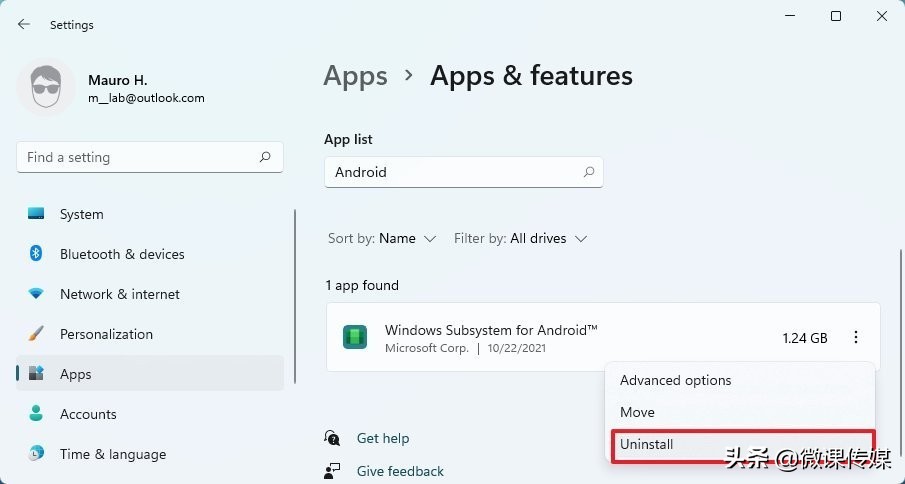Image resolution: width=905 pixels, height=484 pixels.
Task: Choose Advanced options in context menu
Action: pos(740,380)
